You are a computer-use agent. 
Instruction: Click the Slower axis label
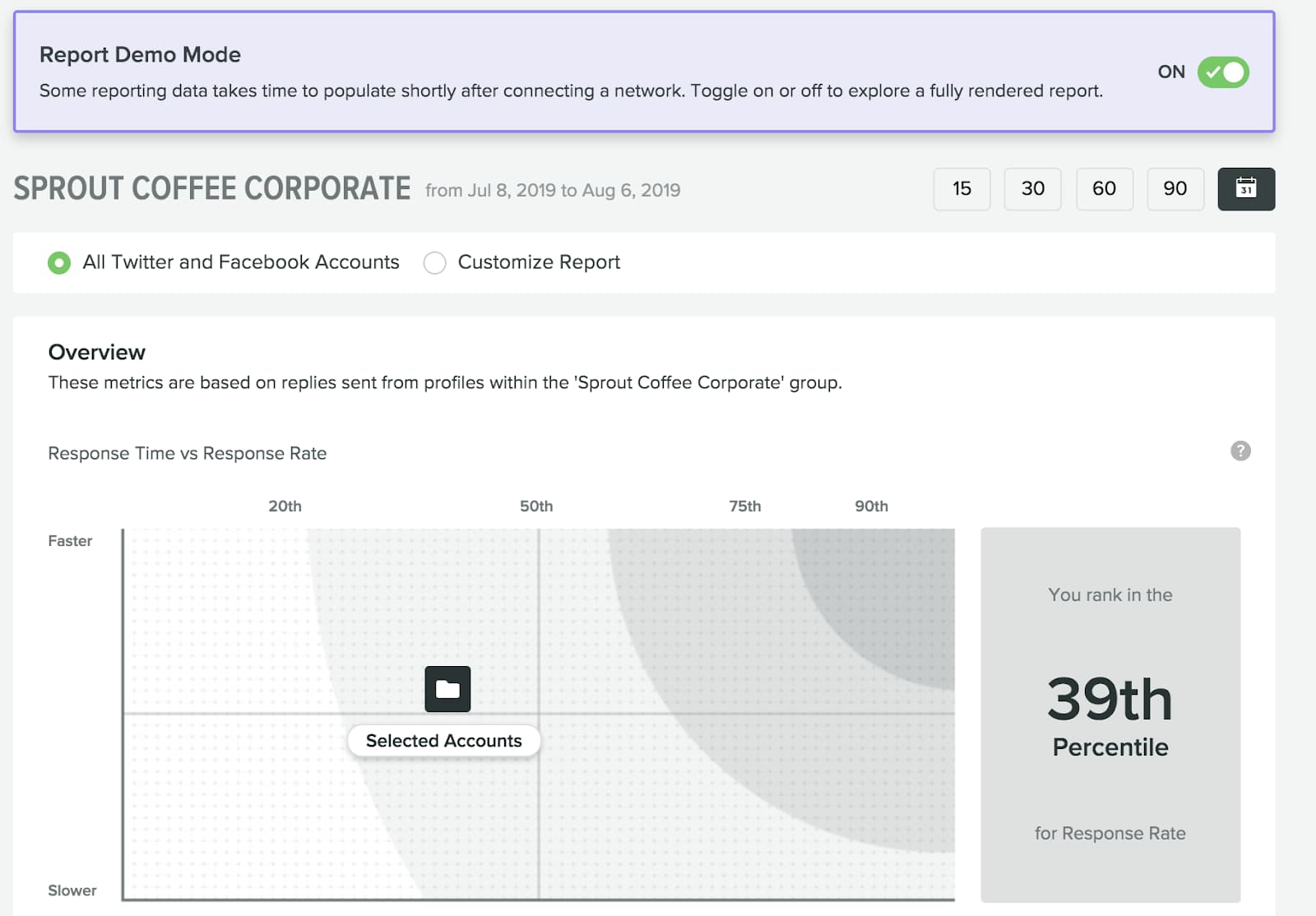72,891
